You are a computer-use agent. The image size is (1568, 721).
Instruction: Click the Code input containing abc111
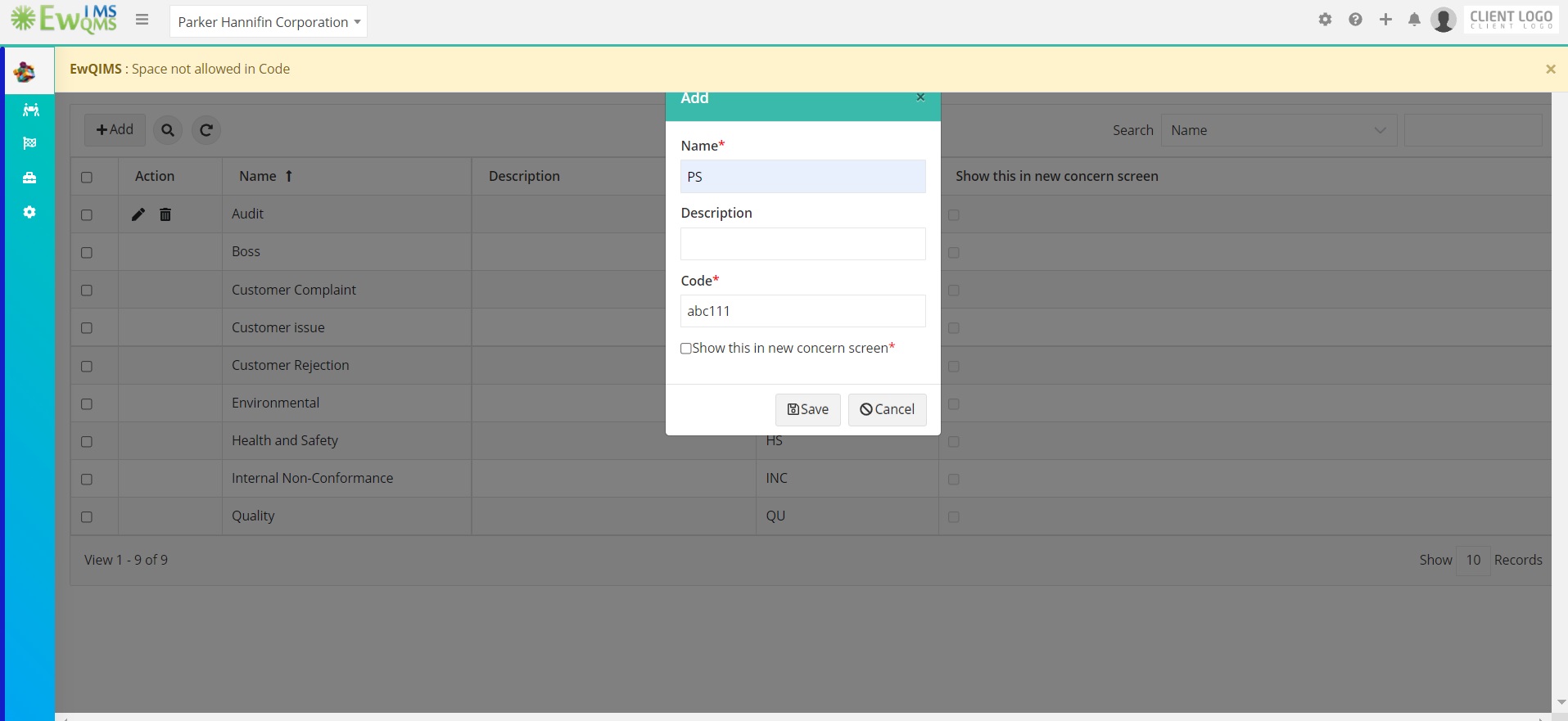[x=803, y=311]
